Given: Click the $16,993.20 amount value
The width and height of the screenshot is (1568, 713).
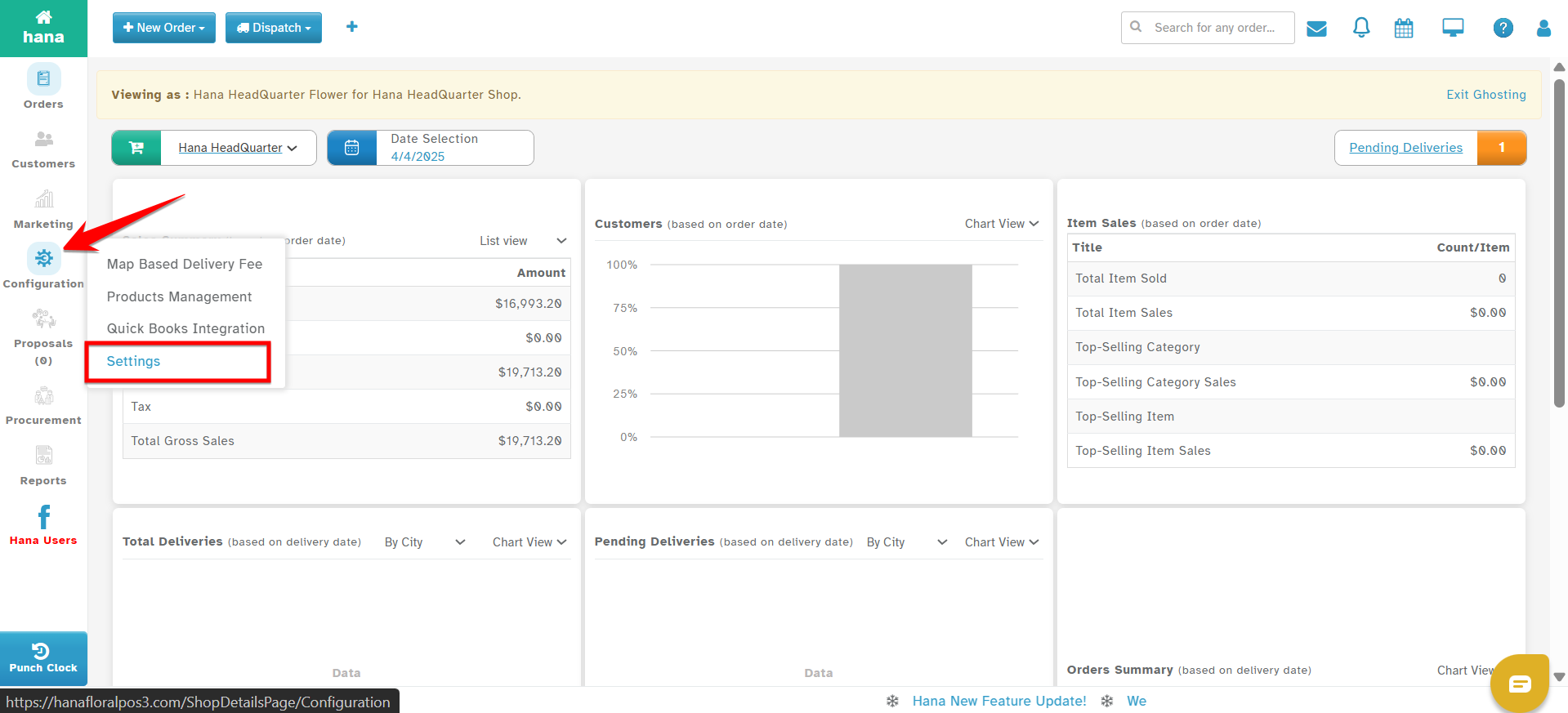Looking at the screenshot, I should click(x=528, y=304).
